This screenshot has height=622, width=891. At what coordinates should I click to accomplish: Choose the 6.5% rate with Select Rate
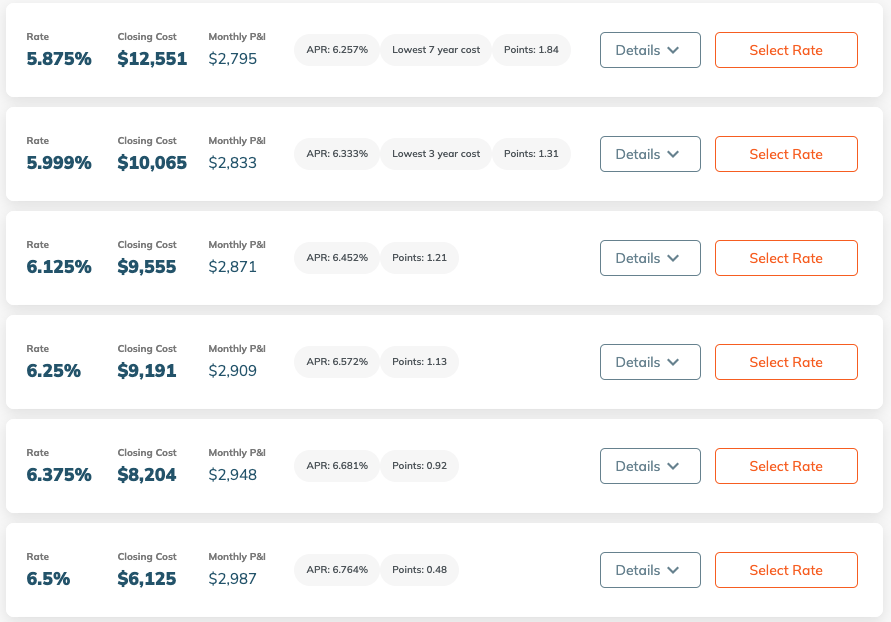tap(786, 570)
